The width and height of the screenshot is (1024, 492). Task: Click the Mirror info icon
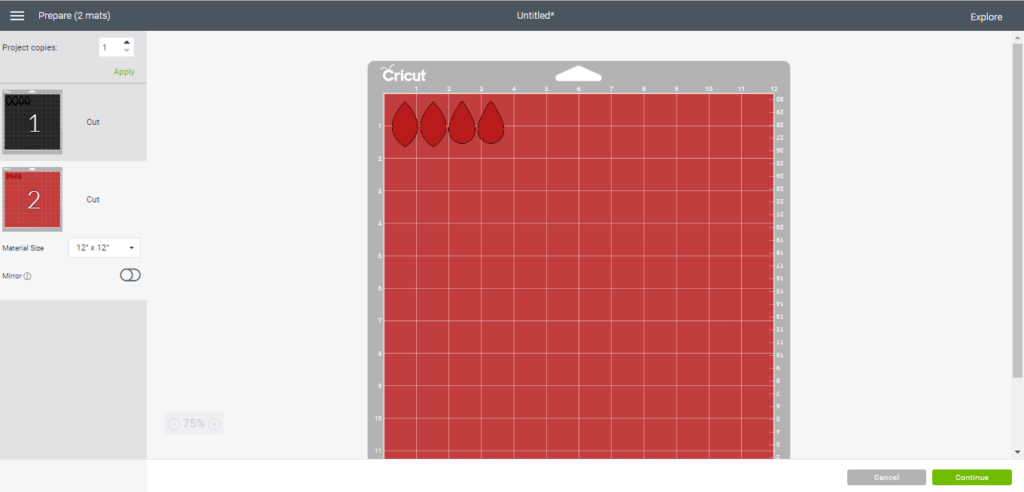tap(27, 276)
